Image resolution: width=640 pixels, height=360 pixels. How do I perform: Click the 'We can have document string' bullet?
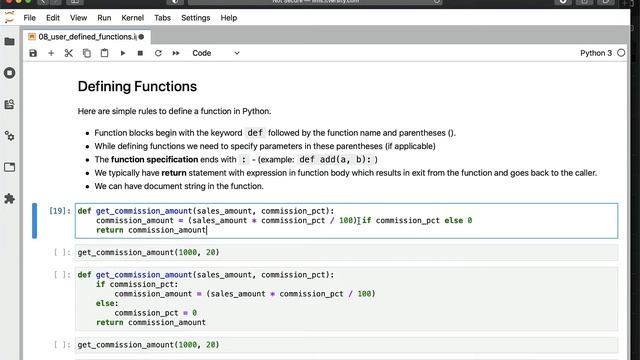(179, 186)
